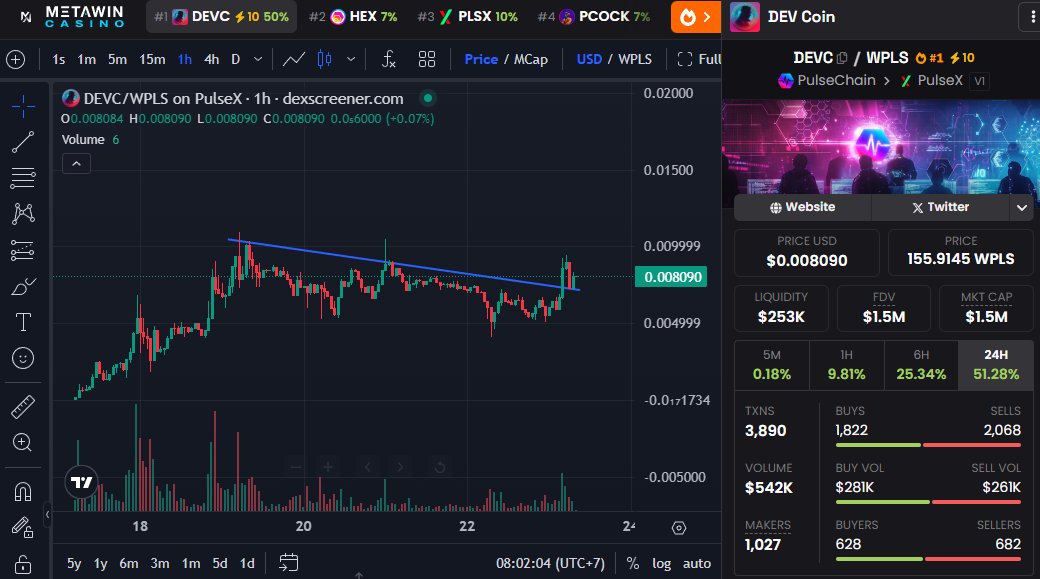Add a symbol to compare
Screen dimensions: 1040x579
pos(15,60)
